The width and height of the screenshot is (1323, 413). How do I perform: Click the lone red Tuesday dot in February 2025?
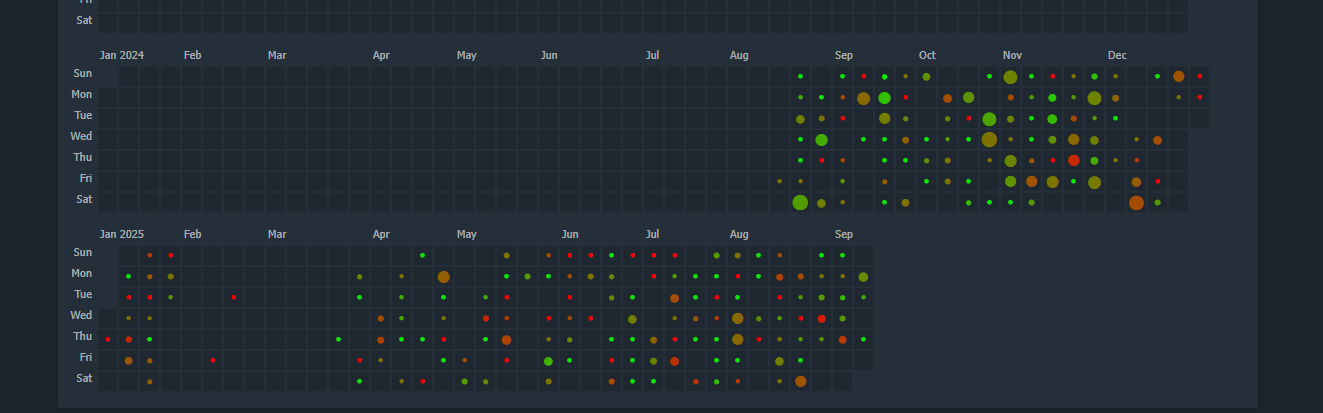234,297
